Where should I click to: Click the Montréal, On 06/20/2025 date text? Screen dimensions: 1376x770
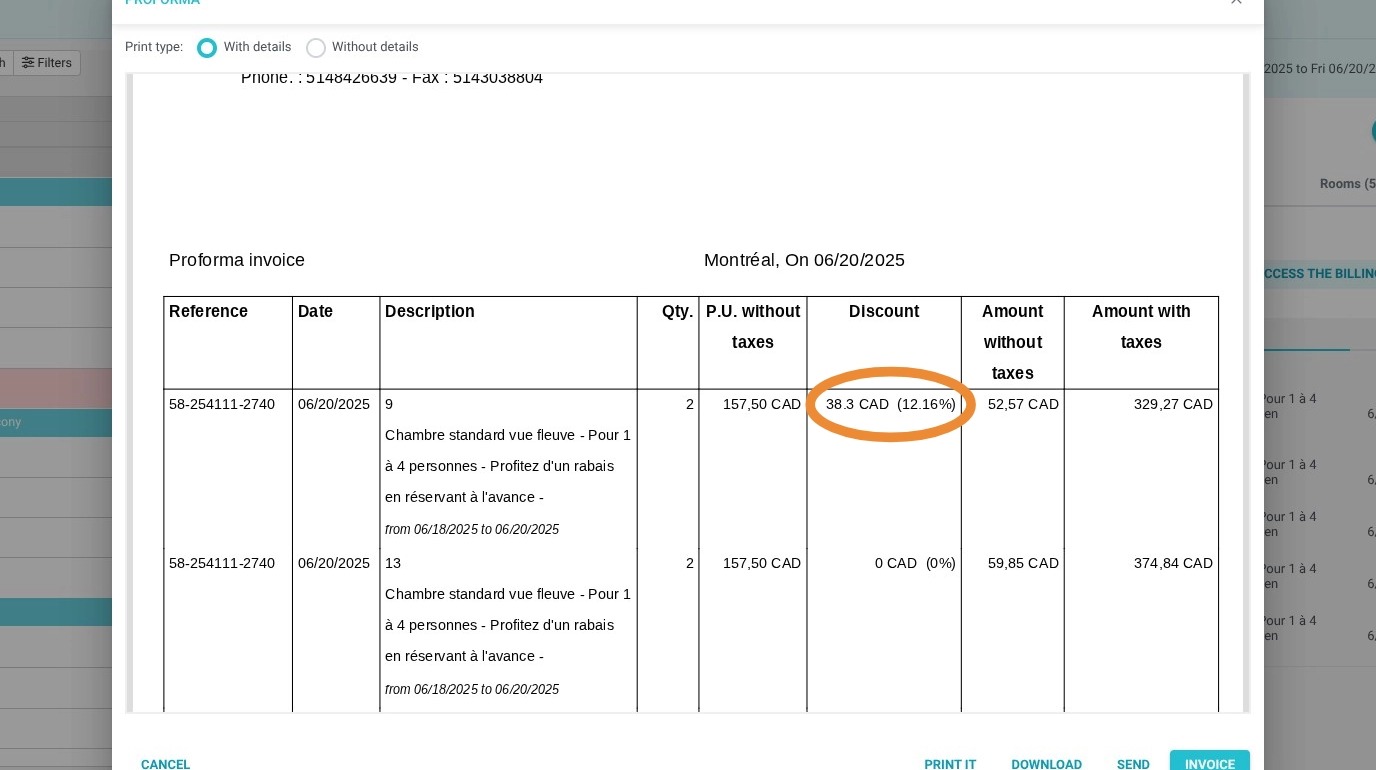pos(804,260)
